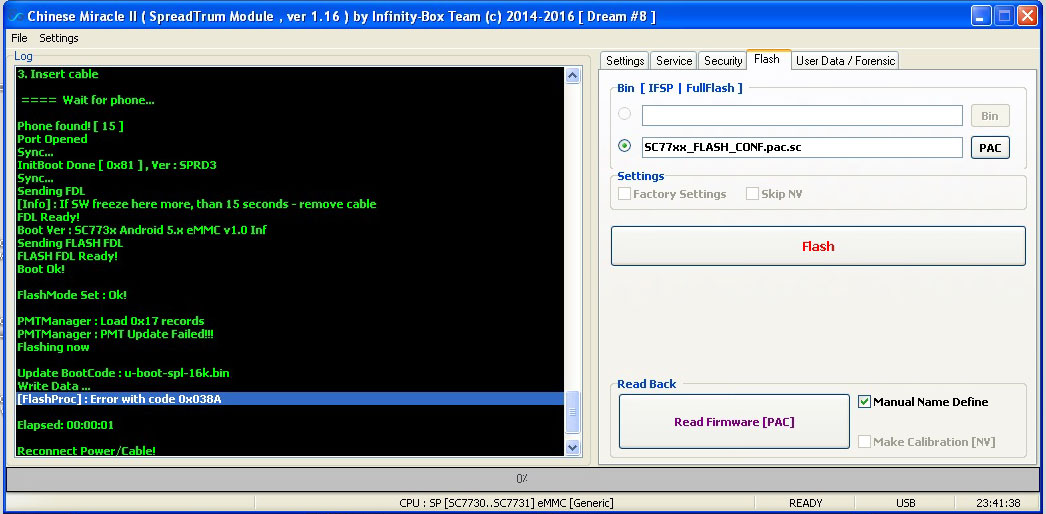Switch to the Security tab

pos(722,61)
